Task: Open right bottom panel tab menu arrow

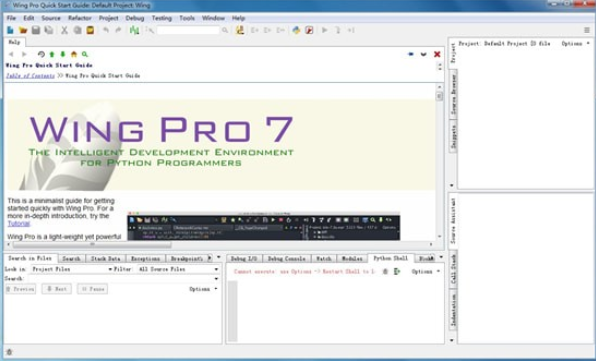Action: pos(441,257)
